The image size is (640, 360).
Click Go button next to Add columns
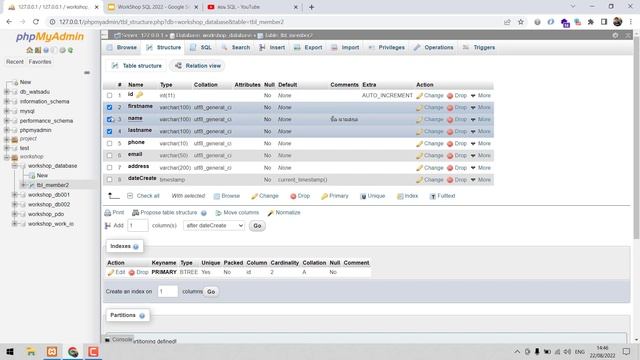(257, 226)
